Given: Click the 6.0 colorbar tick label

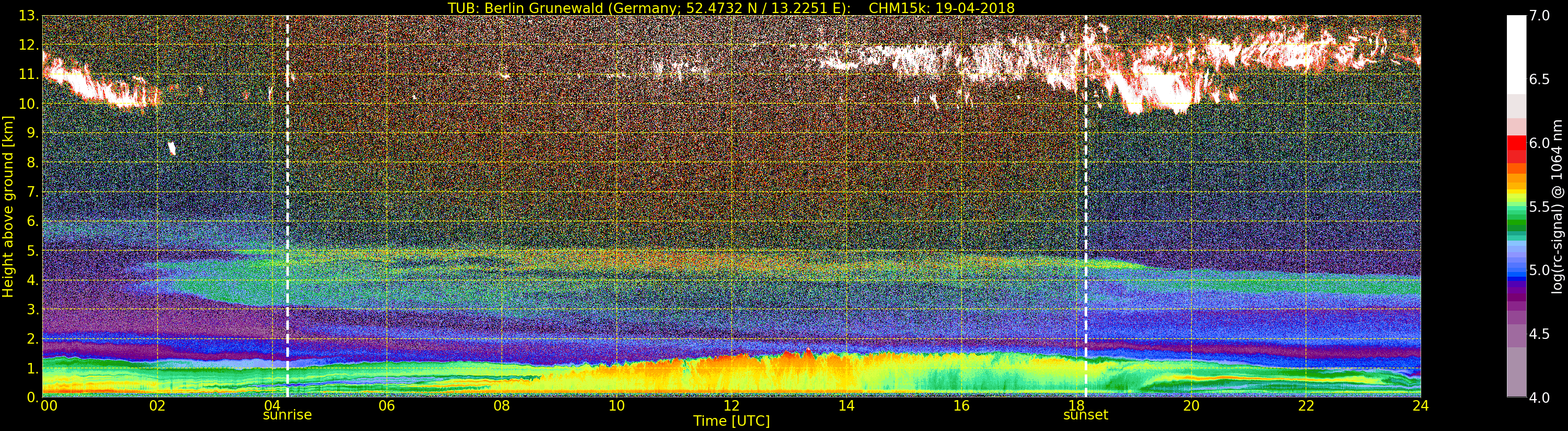Looking at the screenshot, I should point(1539,143).
